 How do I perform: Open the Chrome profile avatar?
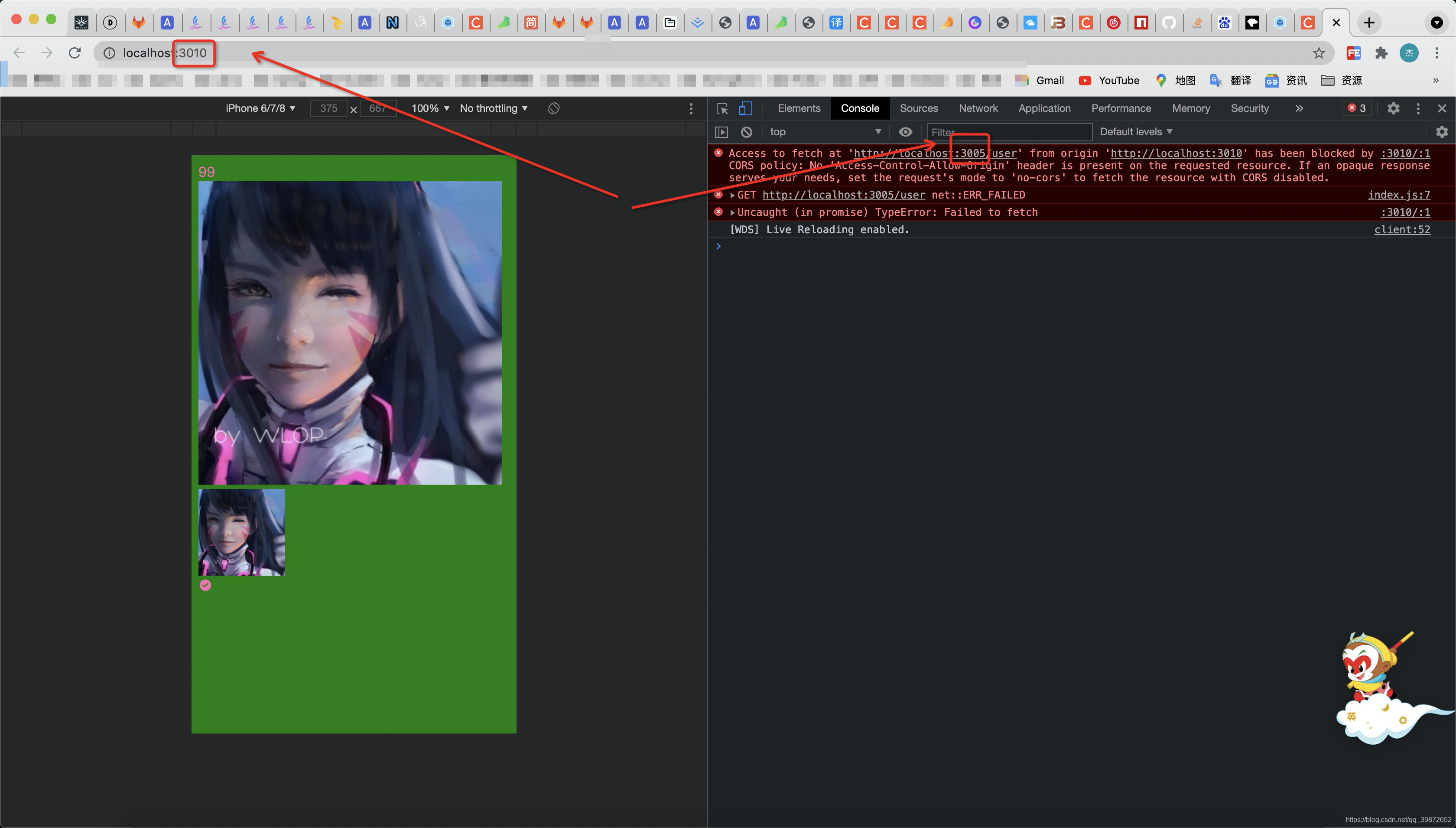[1409, 53]
